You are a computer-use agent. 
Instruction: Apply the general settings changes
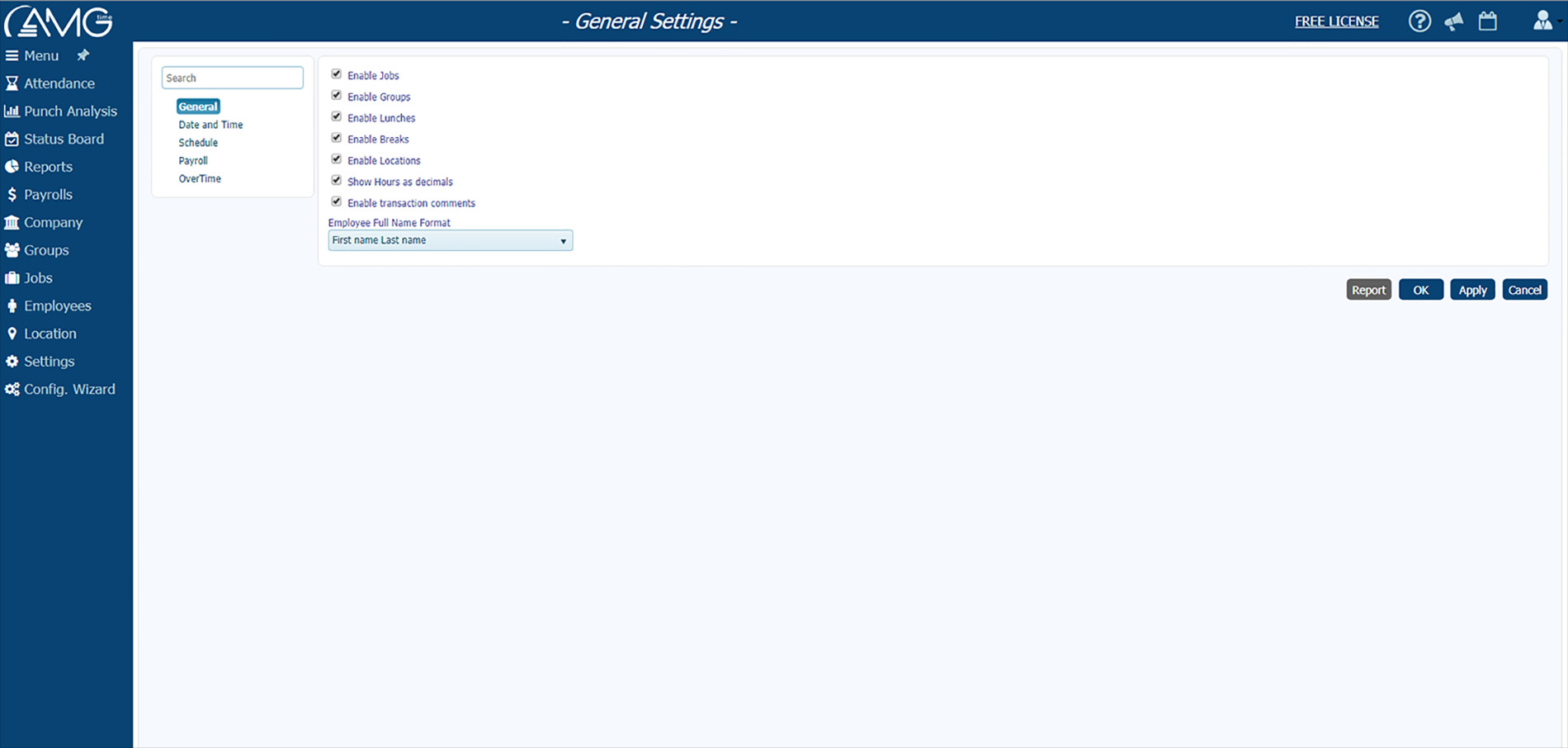pyautogui.click(x=1472, y=290)
